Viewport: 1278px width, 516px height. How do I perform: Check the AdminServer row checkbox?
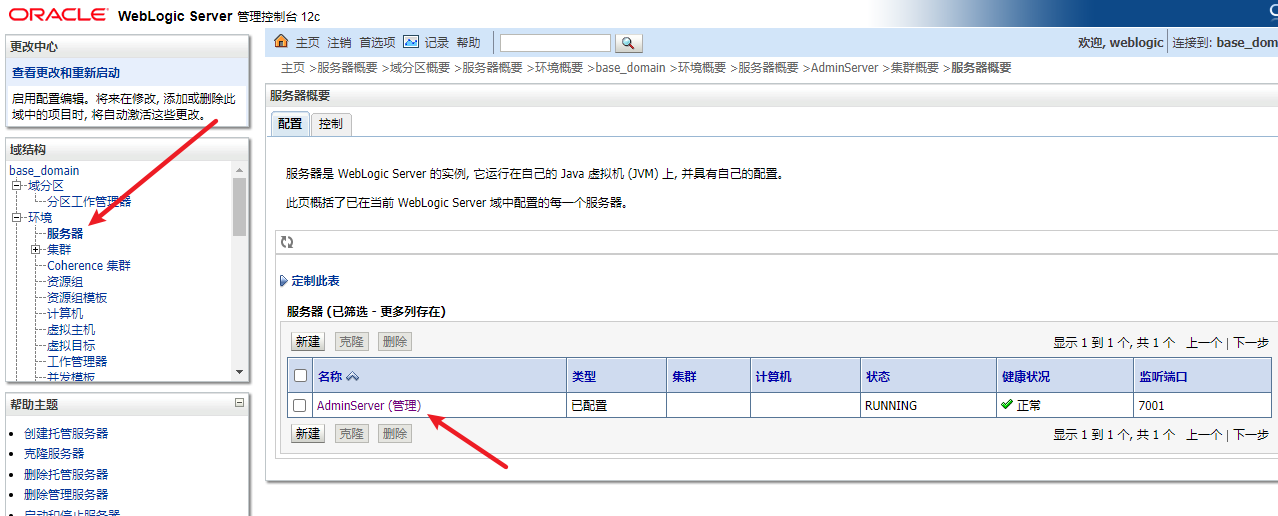click(x=300, y=406)
